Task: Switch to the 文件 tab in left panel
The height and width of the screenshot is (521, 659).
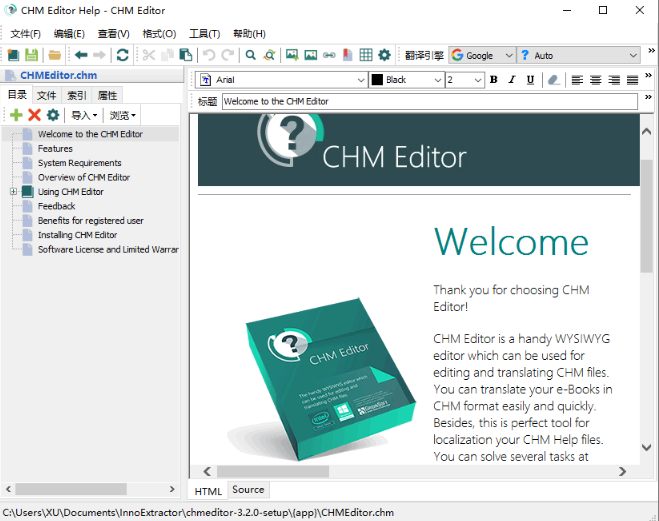Action: (46, 95)
